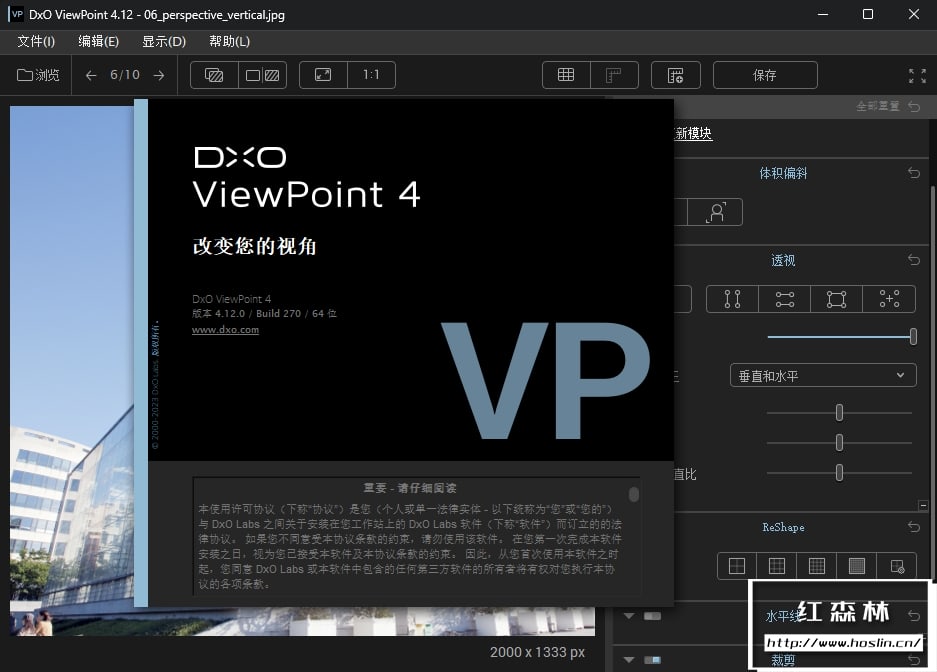Reset the 水平线 horizon panel
Viewport: 937px width, 672px height.
pos(914,615)
